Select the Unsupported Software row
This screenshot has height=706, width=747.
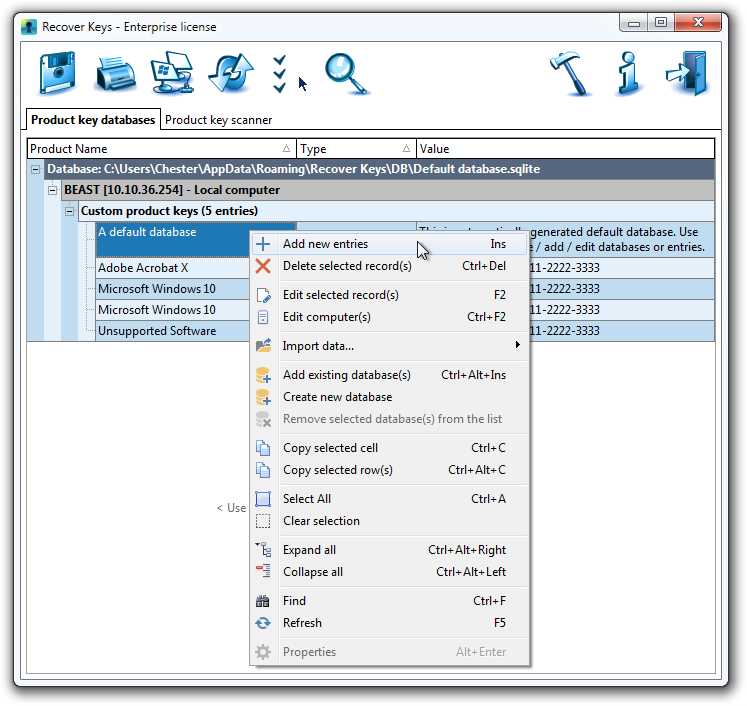coord(172,331)
